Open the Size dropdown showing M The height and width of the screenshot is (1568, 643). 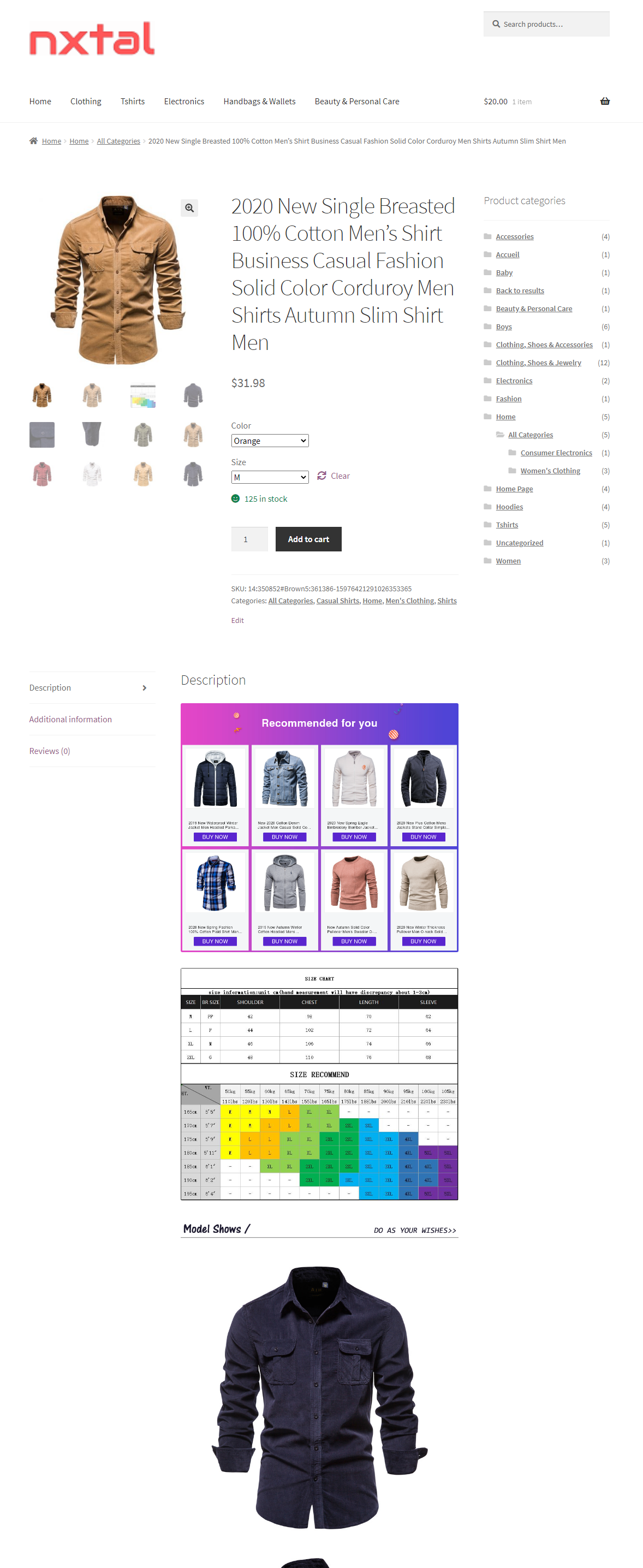pyautogui.click(x=270, y=477)
